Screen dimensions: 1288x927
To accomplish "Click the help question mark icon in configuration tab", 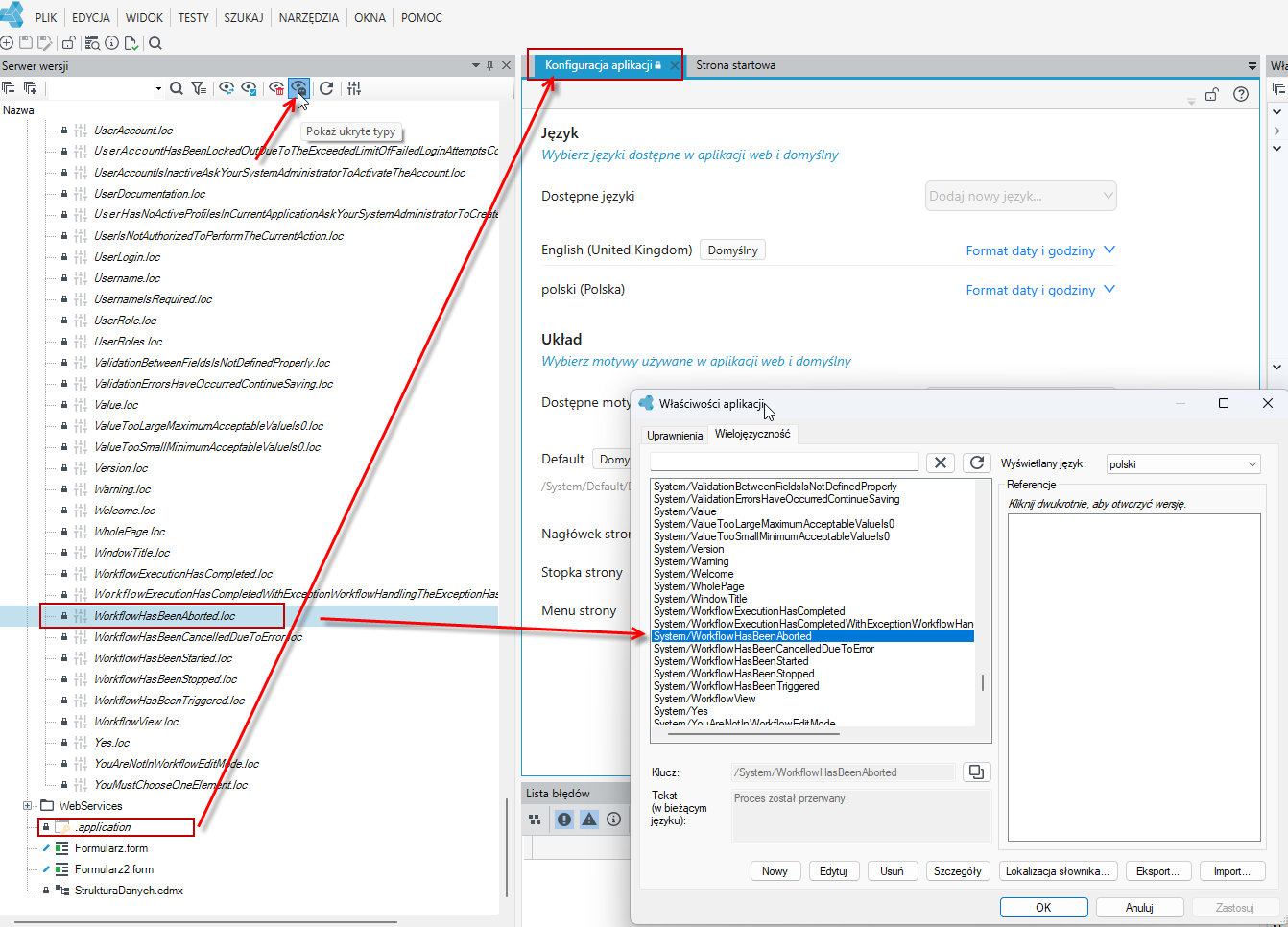I will (1241, 94).
